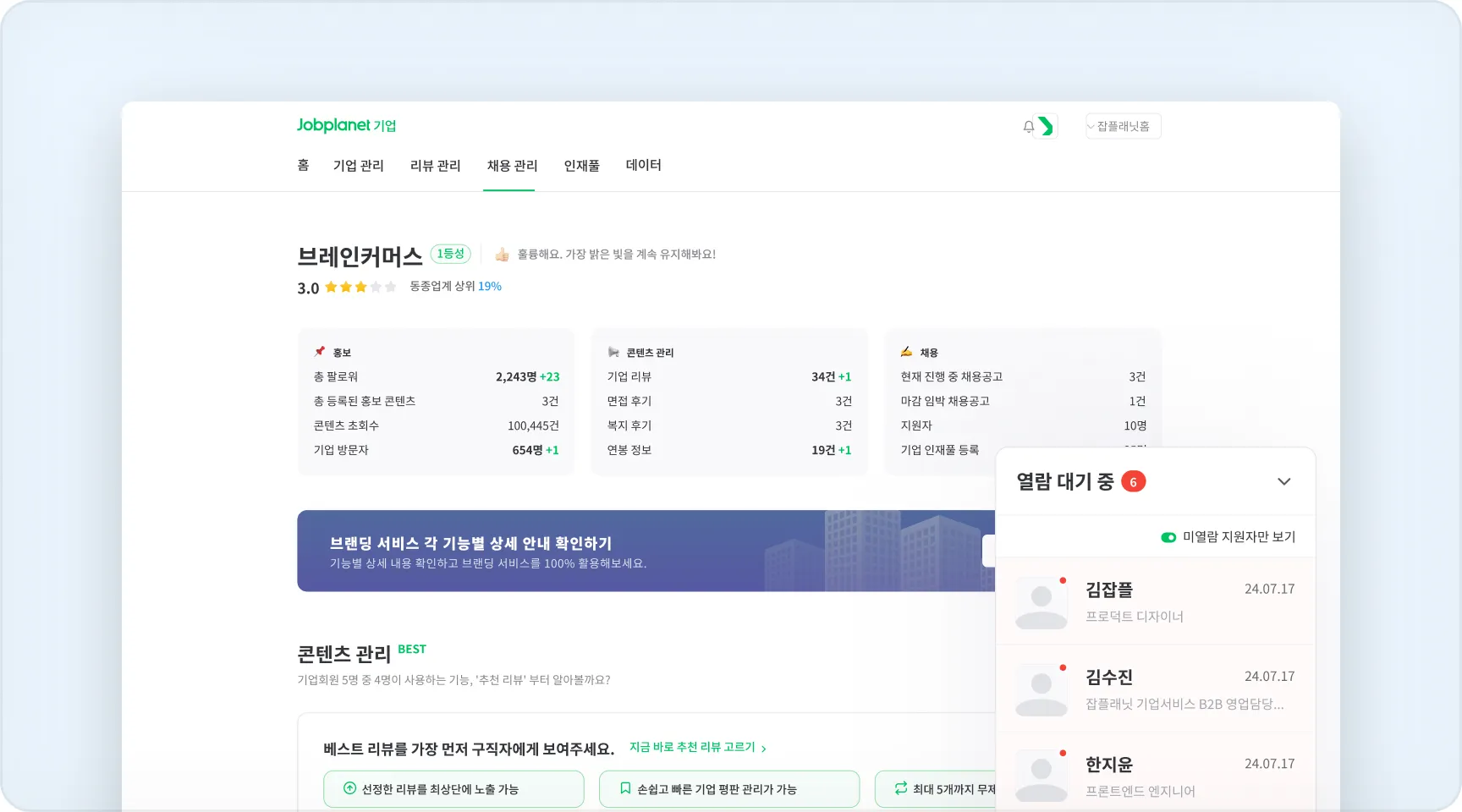Image resolution: width=1462 pixels, height=812 pixels.
Task: Click the 프론트엔드 엔지니어 job title
Action: (x=1140, y=792)
